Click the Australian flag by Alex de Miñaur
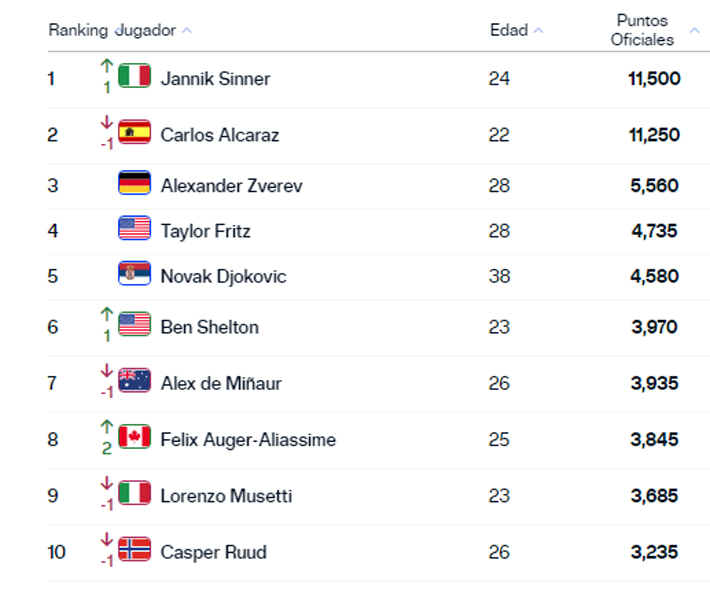710x608 pixels. pyautogui.click(x=134, y=381)
